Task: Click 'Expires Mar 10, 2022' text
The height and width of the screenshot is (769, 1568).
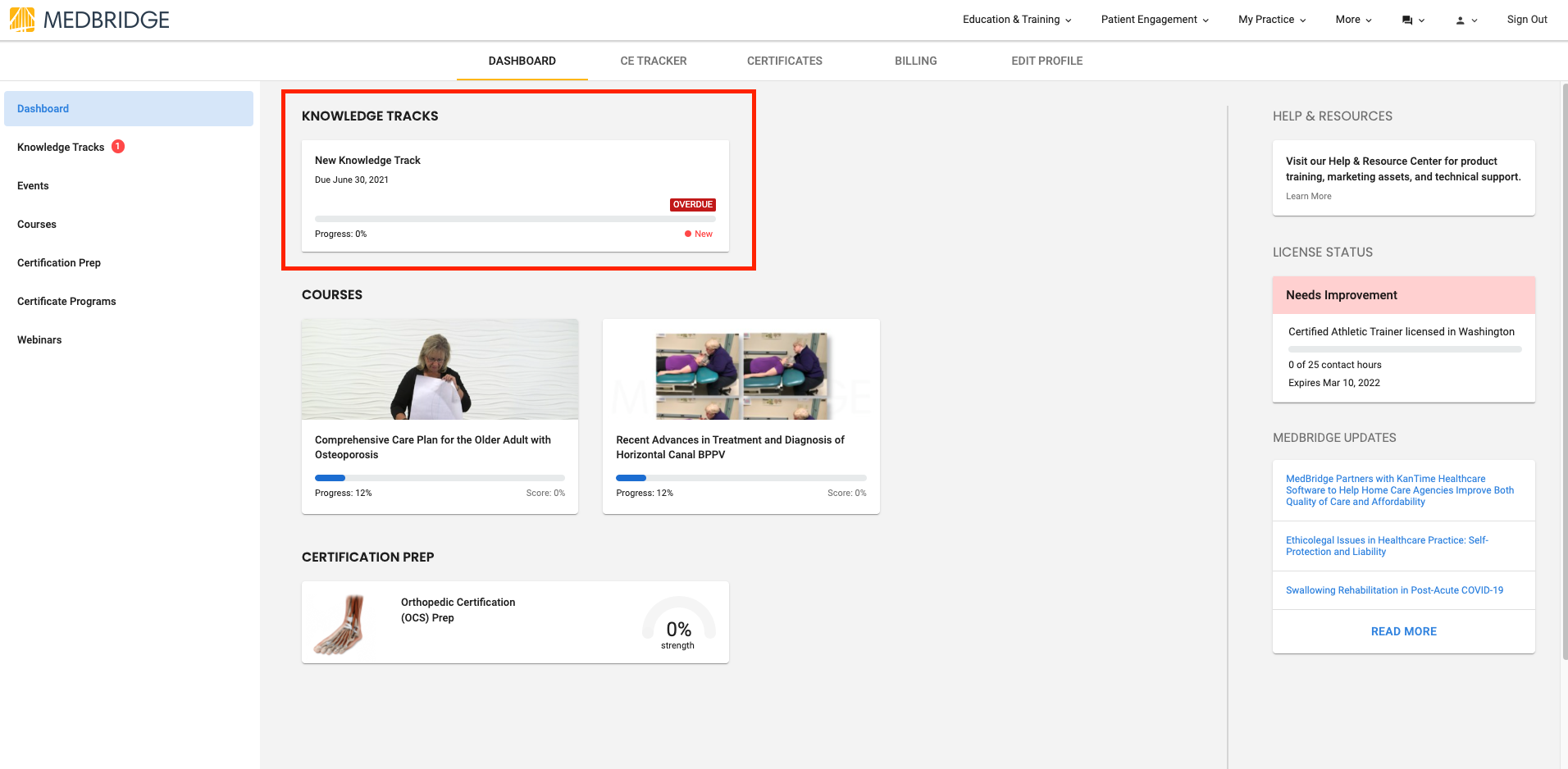Action: coord(1334,383)
